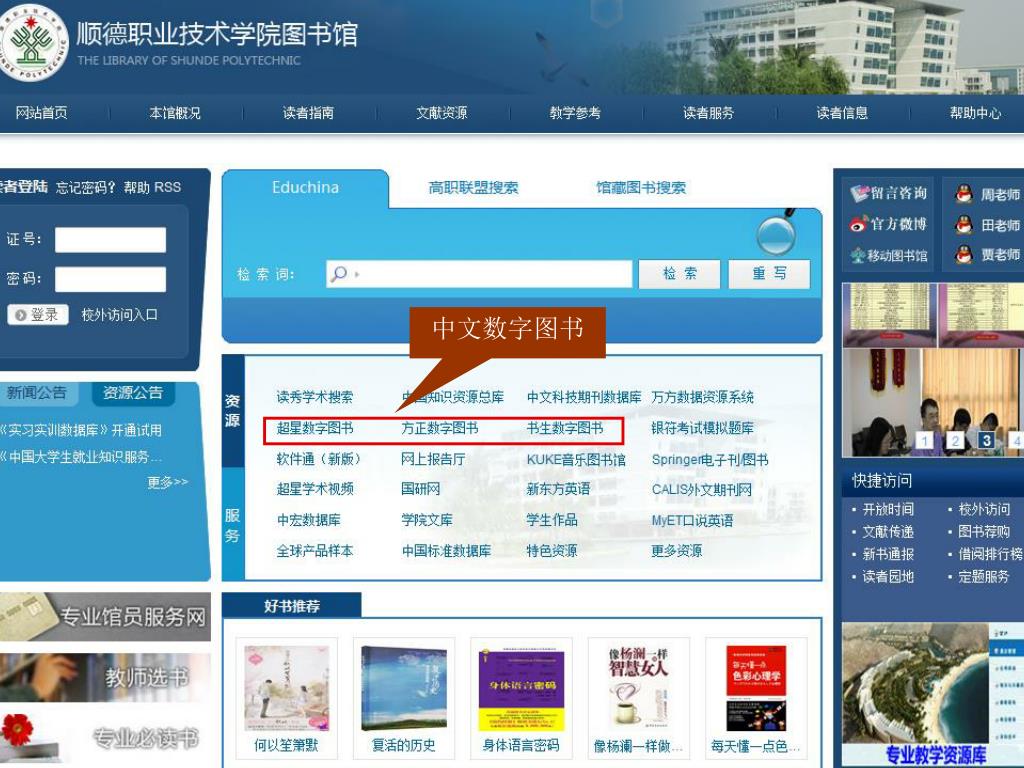This screenshot has width=1024, height=768.
Task: Click the magnifier icon in search box
Action: [x=339, y=274]
